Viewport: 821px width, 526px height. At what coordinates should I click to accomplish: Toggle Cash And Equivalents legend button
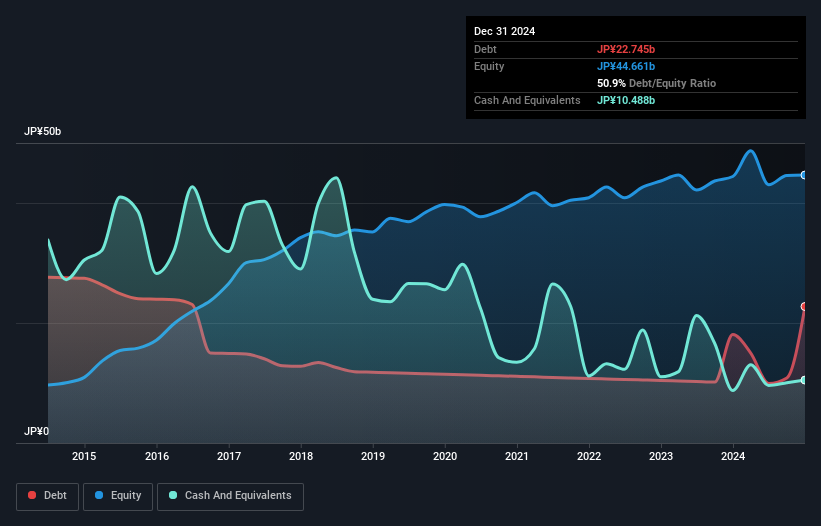coord(230,496)
